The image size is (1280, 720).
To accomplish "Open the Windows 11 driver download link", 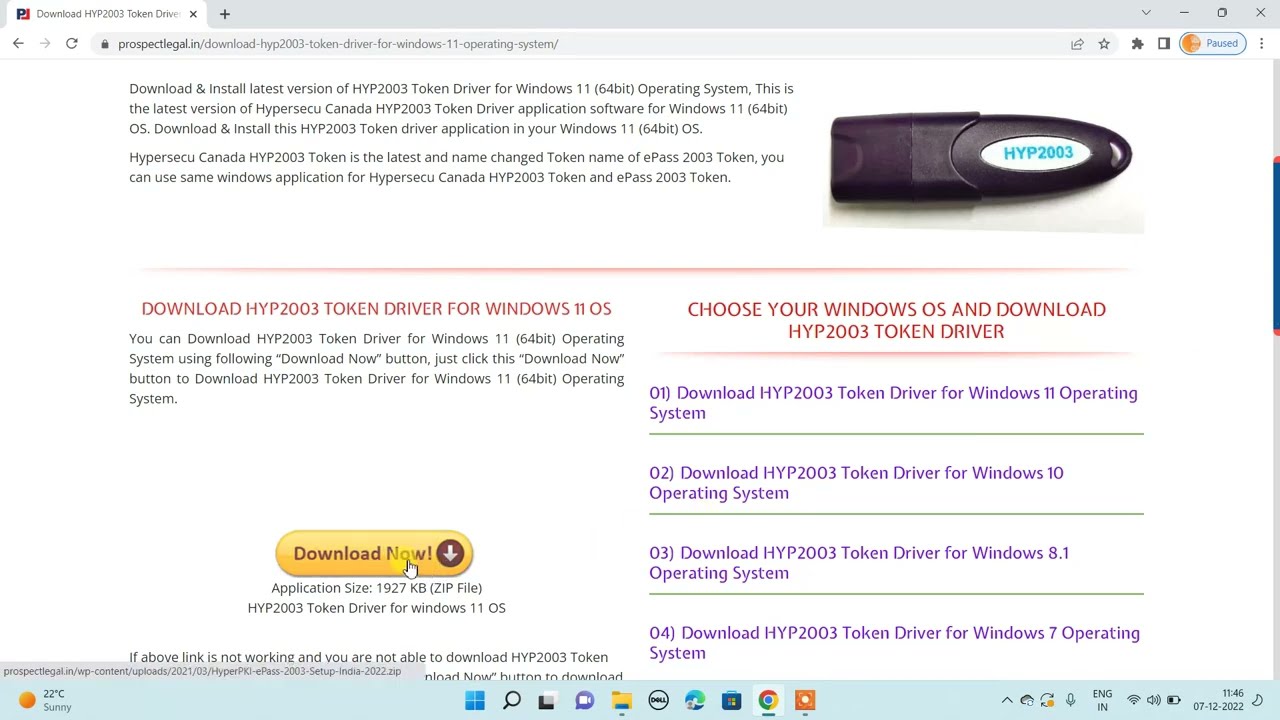I will pyautogui.click(x=893, y=403).
